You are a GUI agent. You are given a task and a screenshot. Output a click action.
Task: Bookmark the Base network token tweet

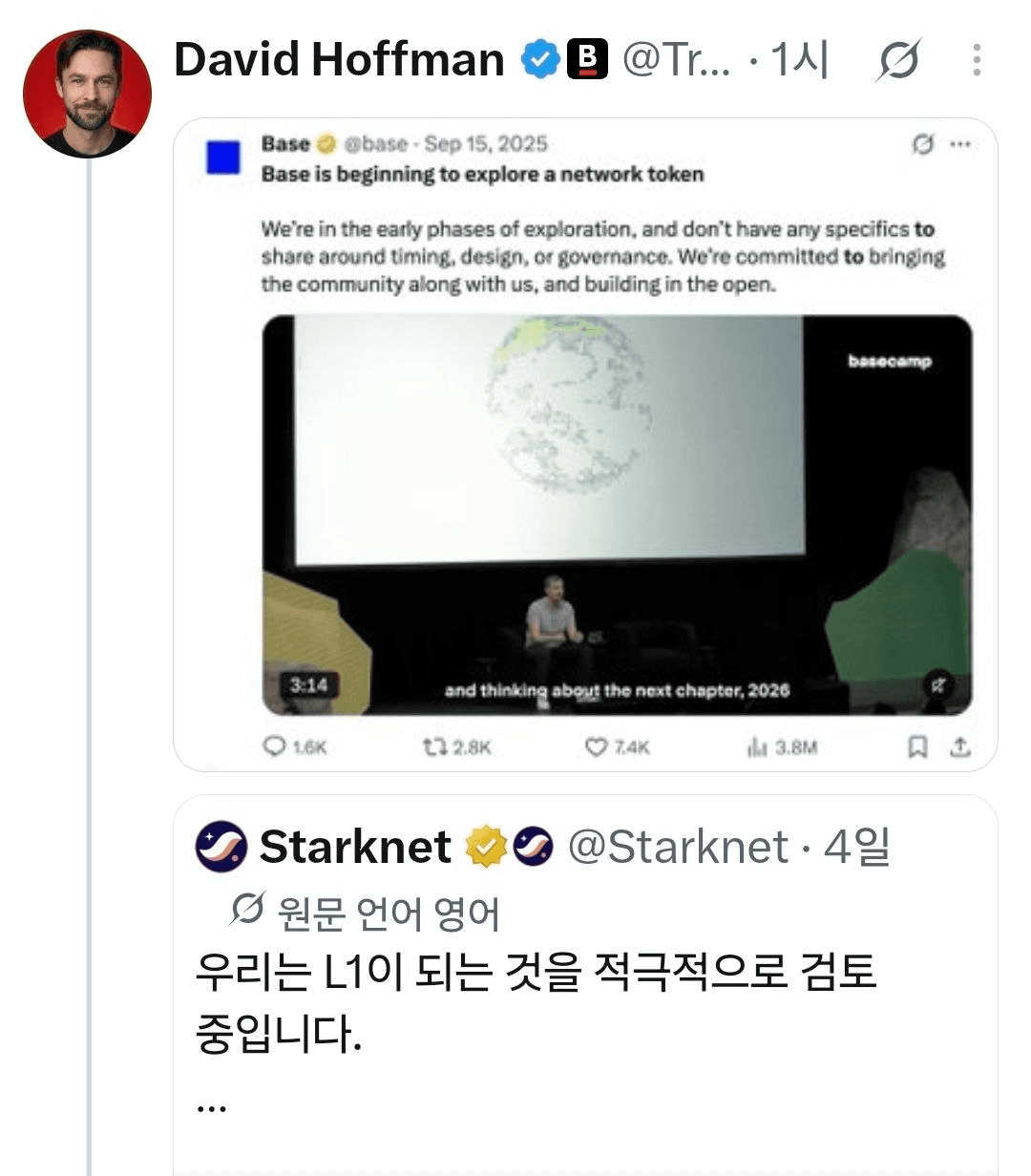point(917,746)
